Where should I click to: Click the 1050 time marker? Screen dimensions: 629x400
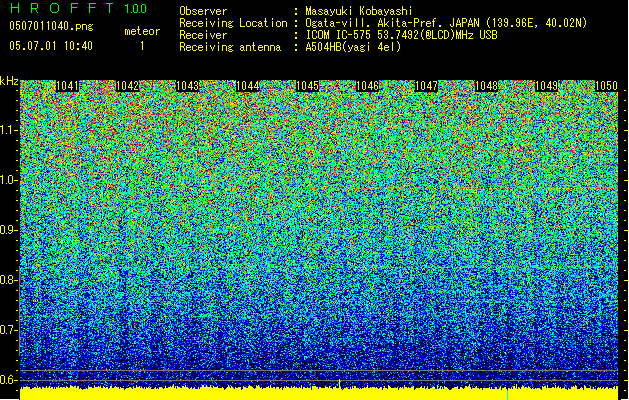tap(606, 86)
